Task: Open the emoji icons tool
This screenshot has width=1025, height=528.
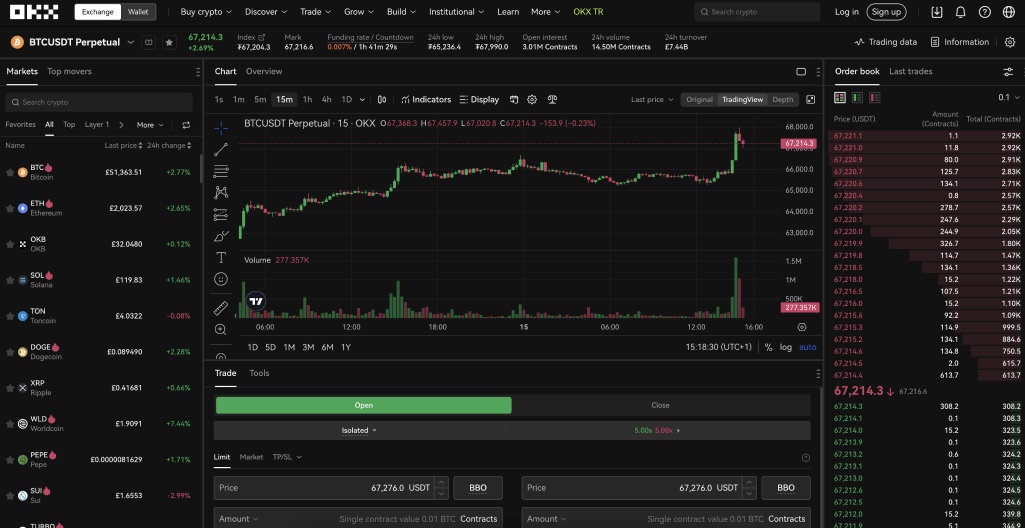Action: (x=221, y=279)
